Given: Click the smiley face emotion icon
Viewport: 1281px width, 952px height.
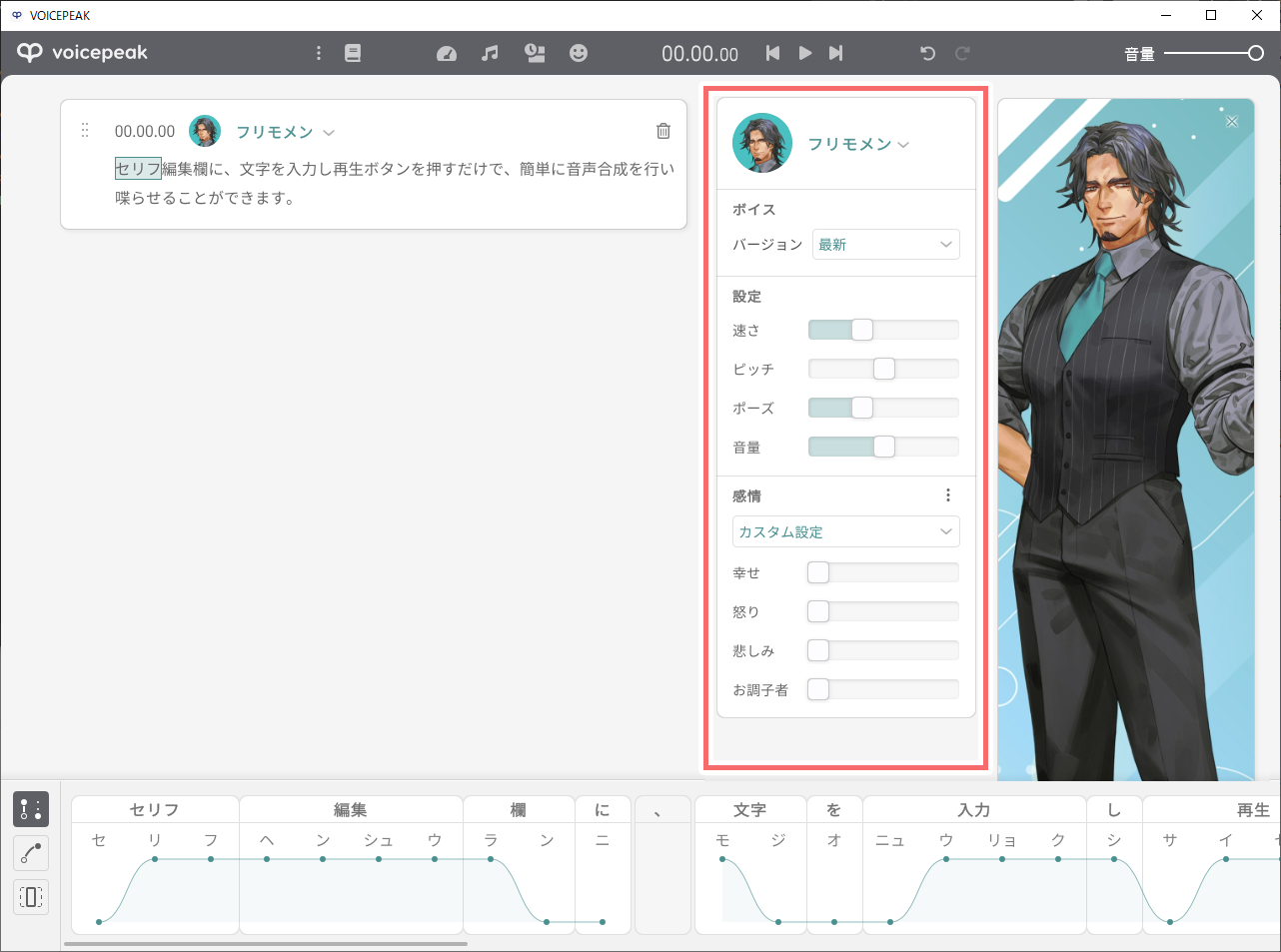Looking at the screenshot, I should click(x=579, y=53).
